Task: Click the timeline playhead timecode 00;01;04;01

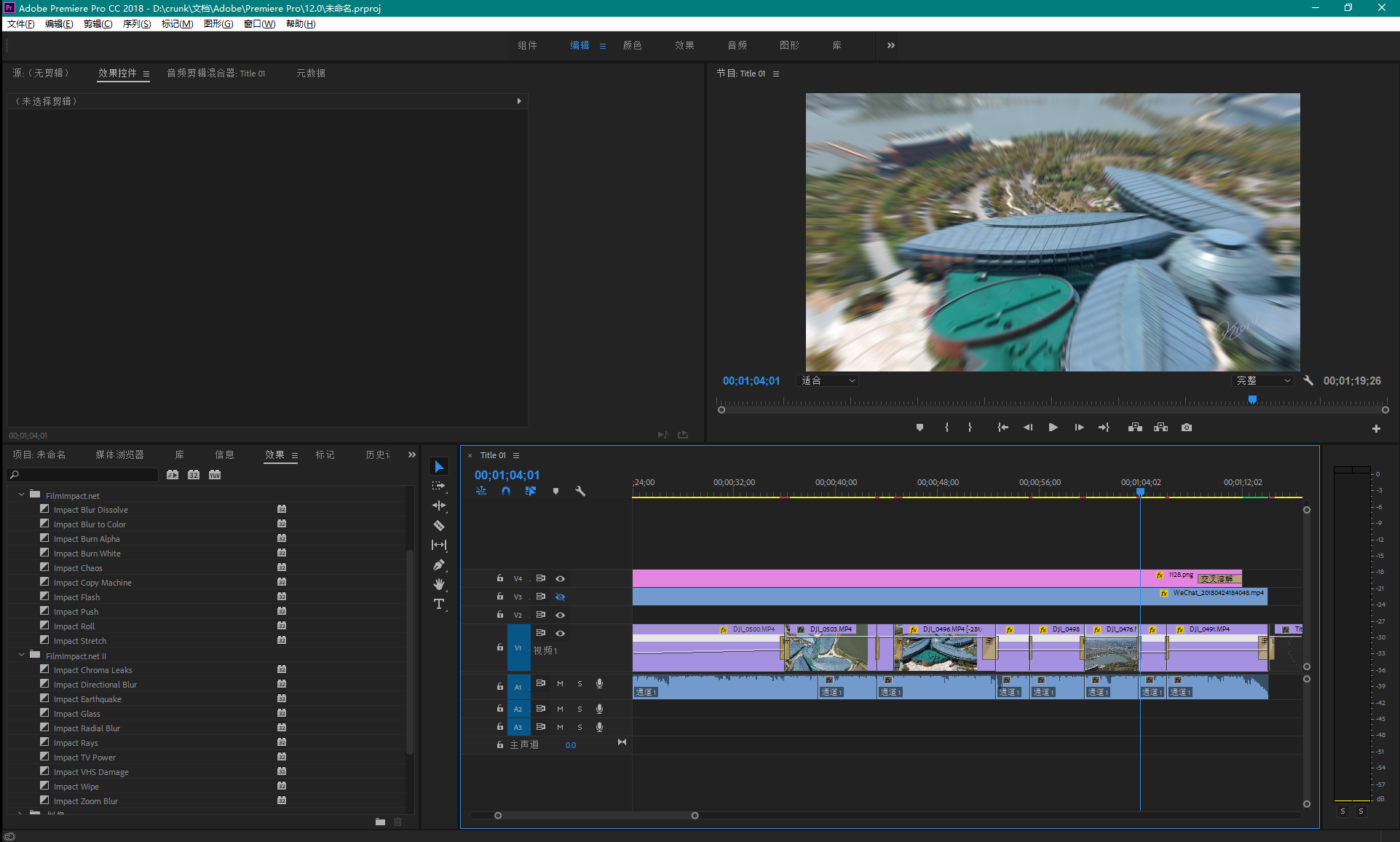Action: pyautogui.click(x=507, y=475)
